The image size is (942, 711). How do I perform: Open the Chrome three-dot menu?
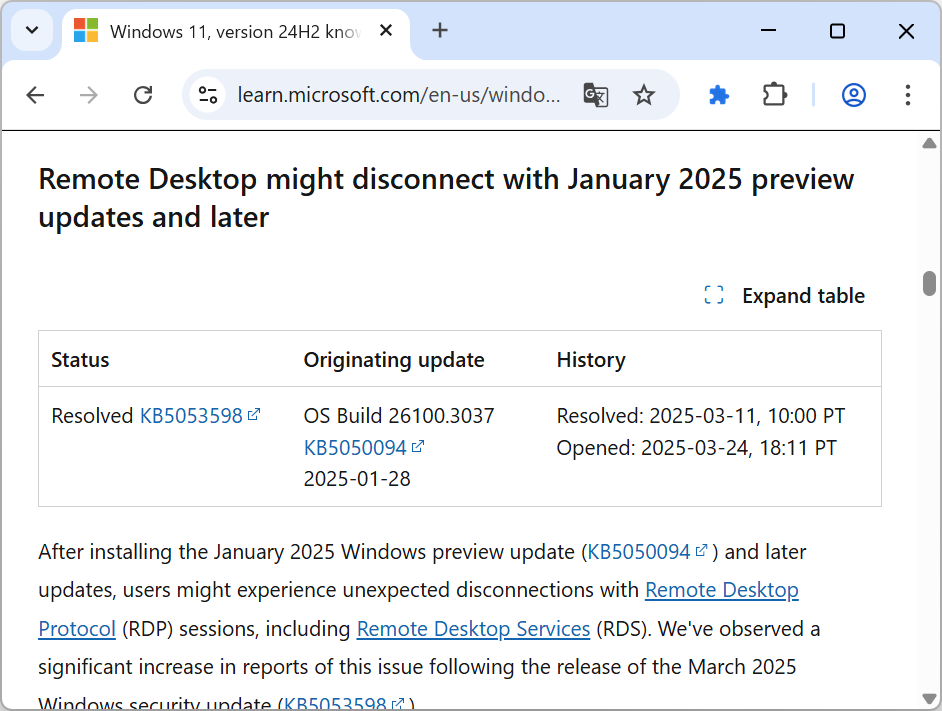click(x=908, y=95)
